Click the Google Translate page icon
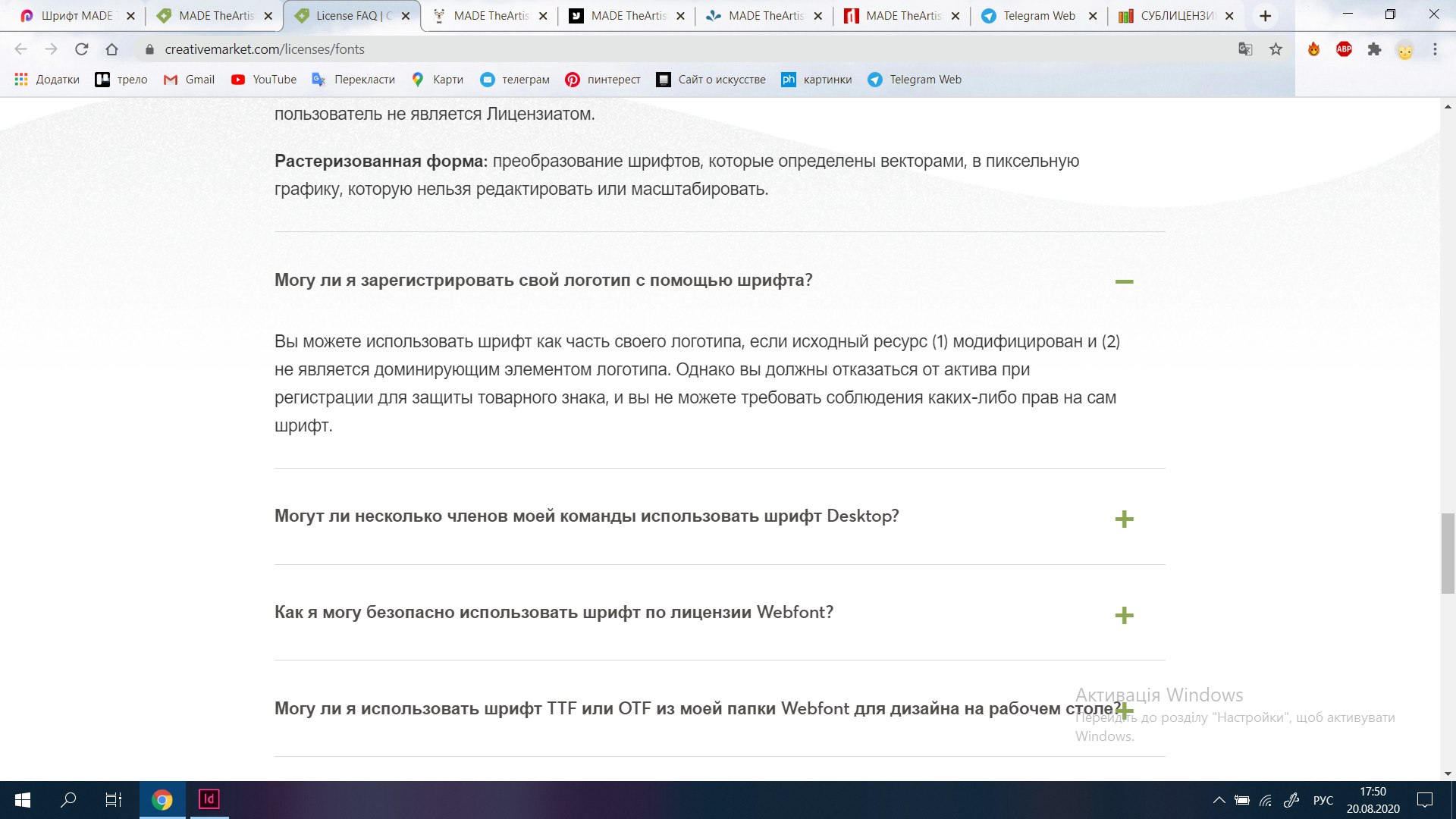1456x819 pixels. coord(1245,49)
